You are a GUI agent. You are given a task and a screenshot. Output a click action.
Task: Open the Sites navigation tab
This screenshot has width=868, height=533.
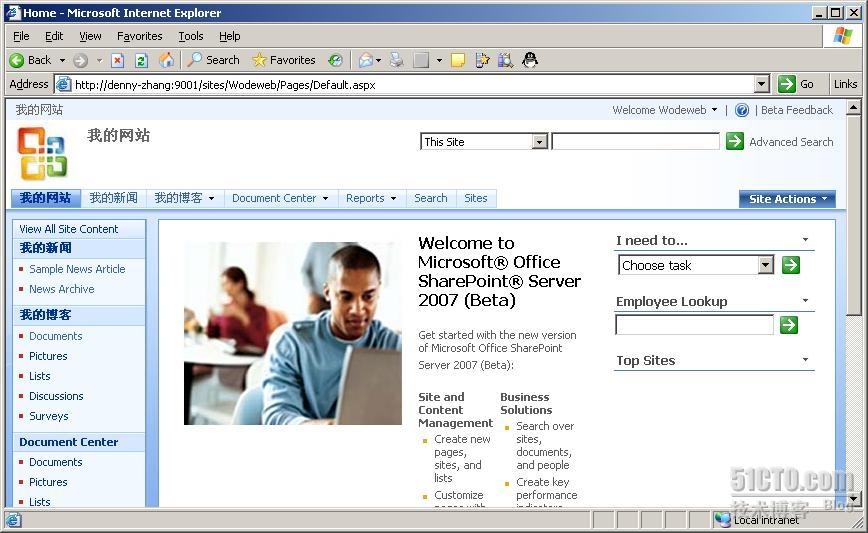tap(476, 198)
